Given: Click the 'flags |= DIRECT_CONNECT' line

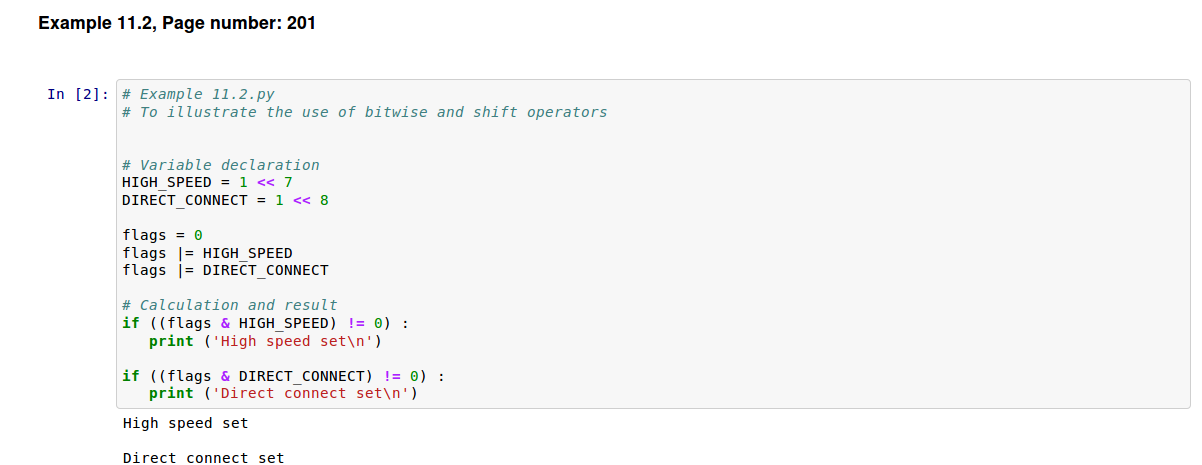Looking at the screenshot, I should click(x=225, y=270).
